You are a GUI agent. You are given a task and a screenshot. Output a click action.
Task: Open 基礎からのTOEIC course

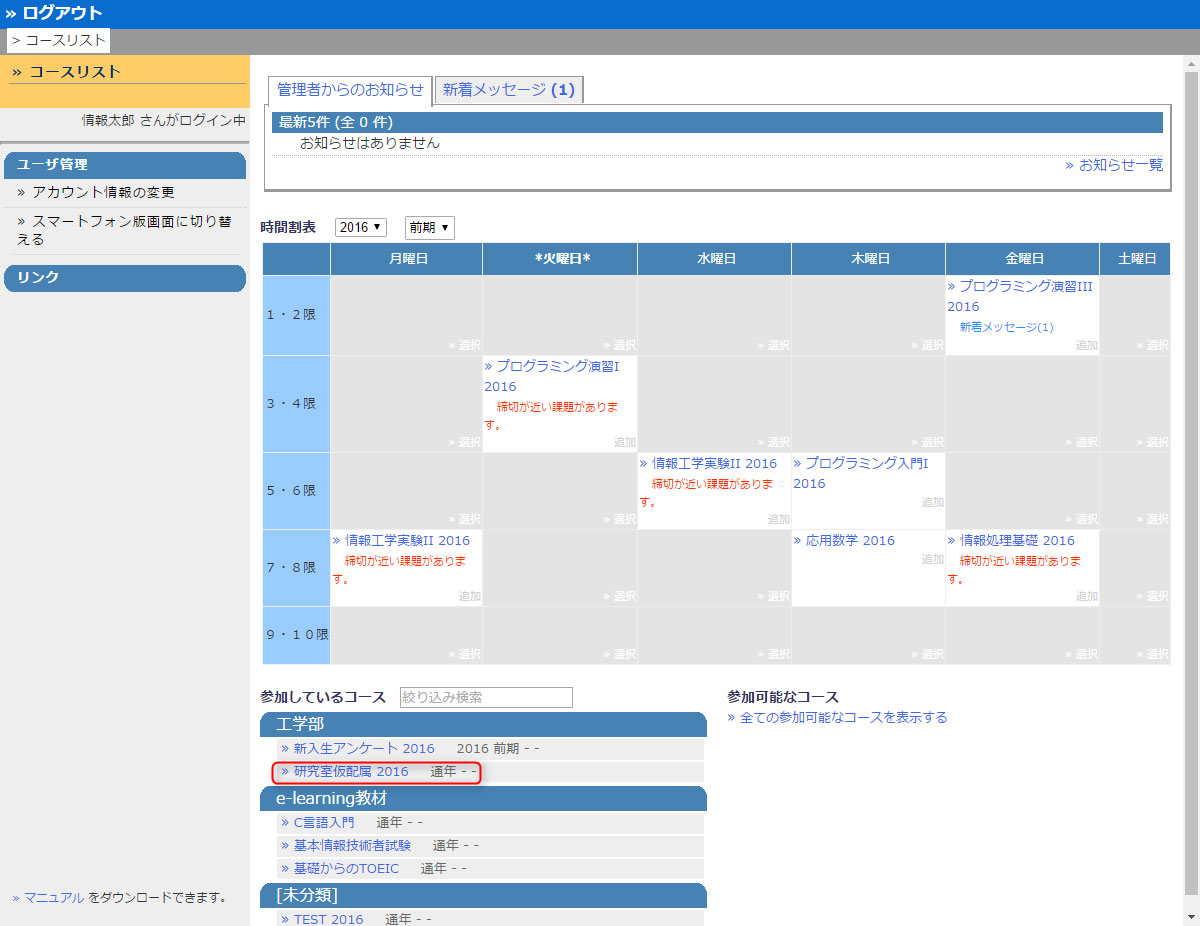(x=346, y=869)
